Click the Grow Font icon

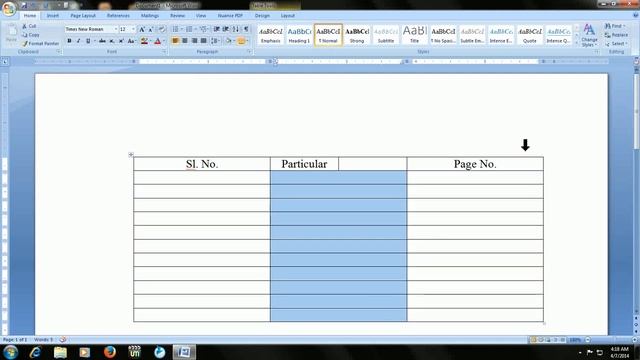(142, 29)
